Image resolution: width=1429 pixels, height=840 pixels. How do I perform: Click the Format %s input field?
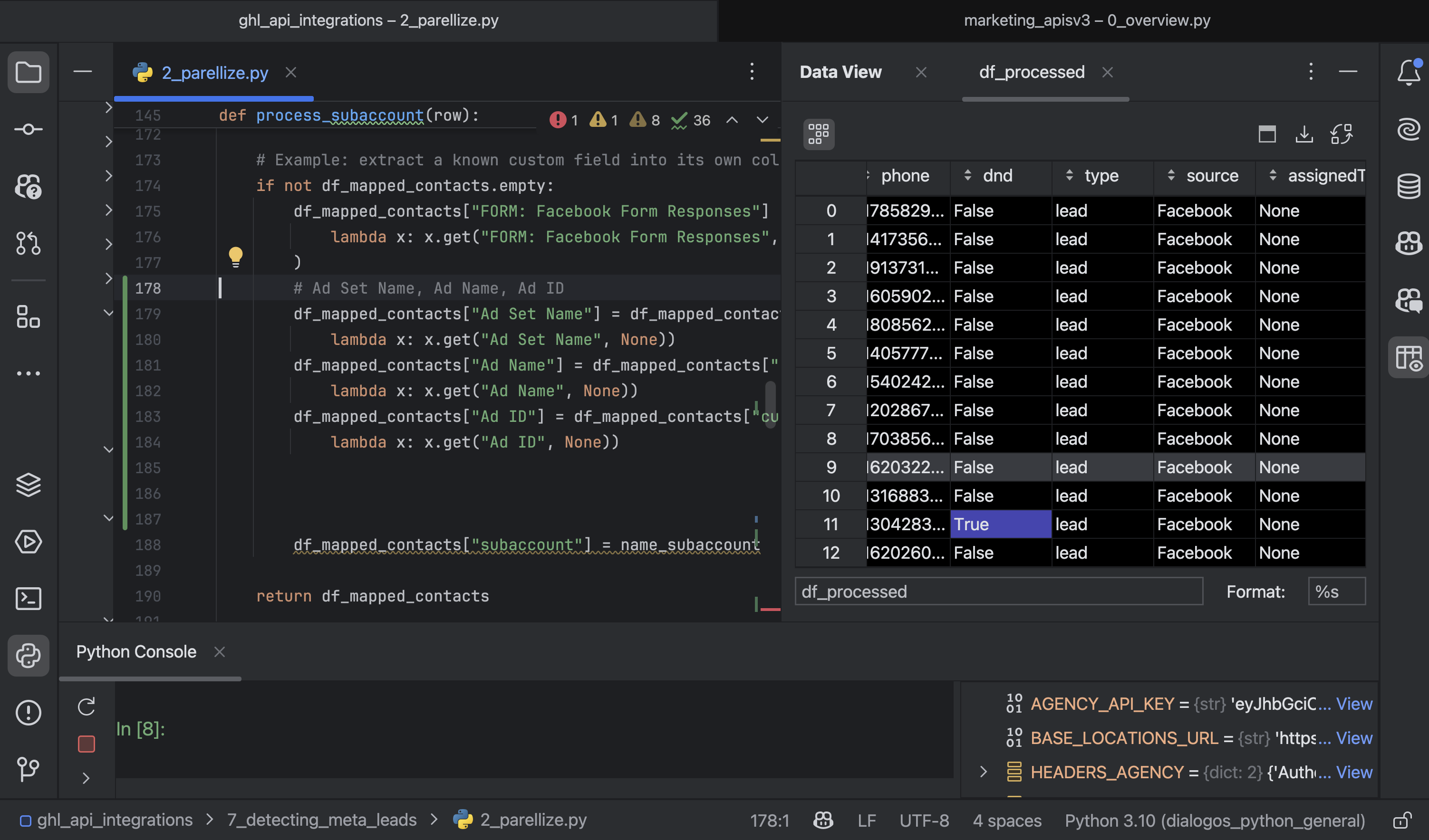coord(1337,591)
